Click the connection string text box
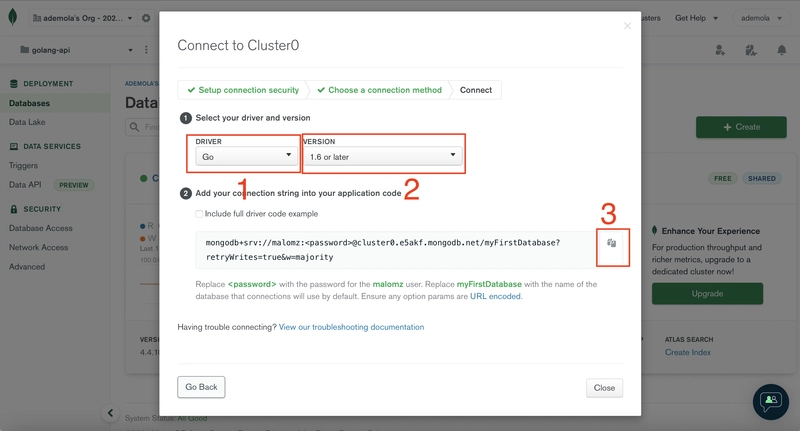Image resolution: width=800 pixels, height=431 pixels. coord(395,250)
